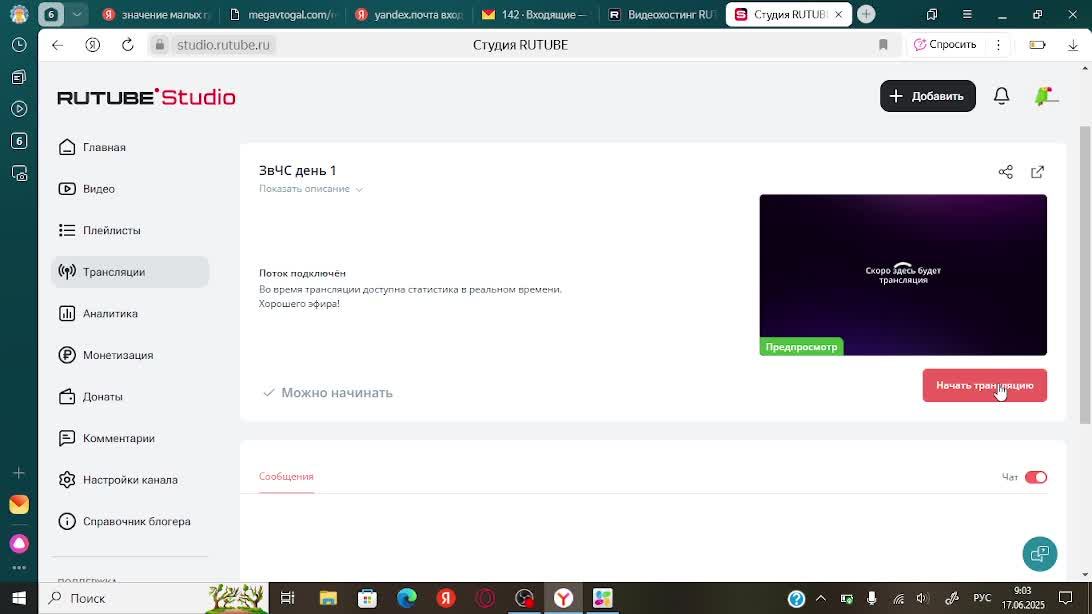Open the Донаты wallet icon
Viewport: 1092px width, 614px height.
67,397
